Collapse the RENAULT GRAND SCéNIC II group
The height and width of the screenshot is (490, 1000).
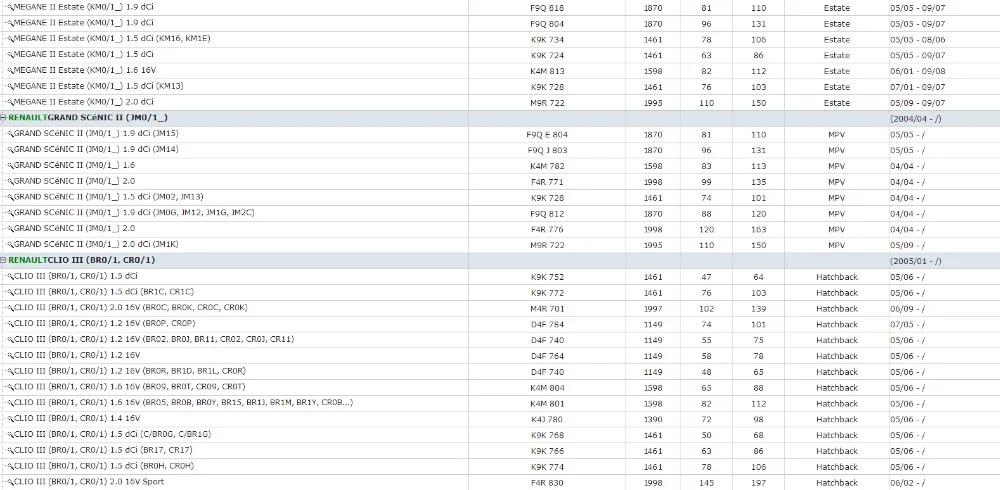(4, 118)
